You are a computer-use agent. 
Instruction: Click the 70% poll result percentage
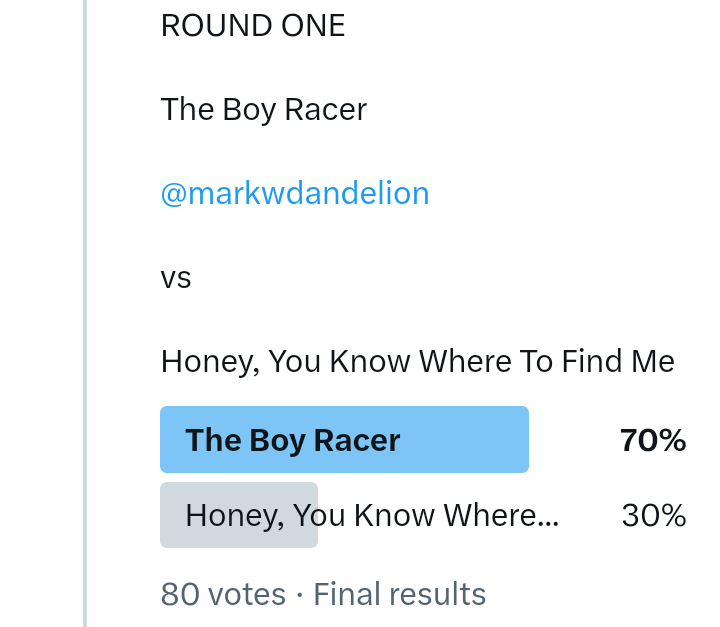click(x=653, y=440)
